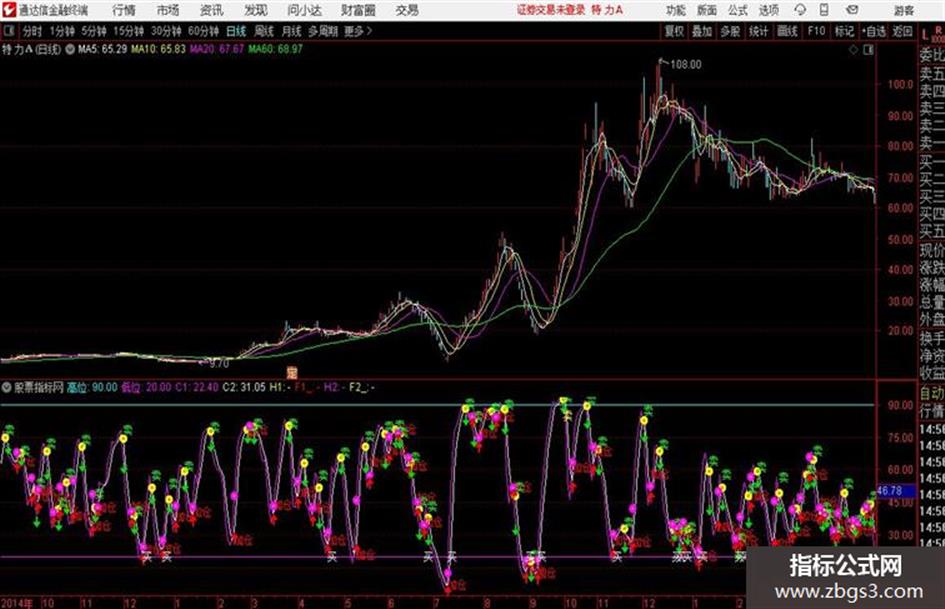Open the 财富圈 menu
This screenshot has width=945, height=609.
[358, 10]
